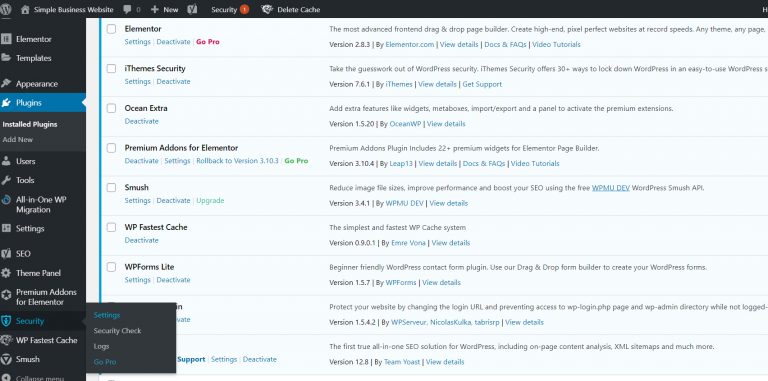Viewport: 768px width, 381px height.
Task: Click the Appearance paintbrush icon
Action: click(6, 84)
